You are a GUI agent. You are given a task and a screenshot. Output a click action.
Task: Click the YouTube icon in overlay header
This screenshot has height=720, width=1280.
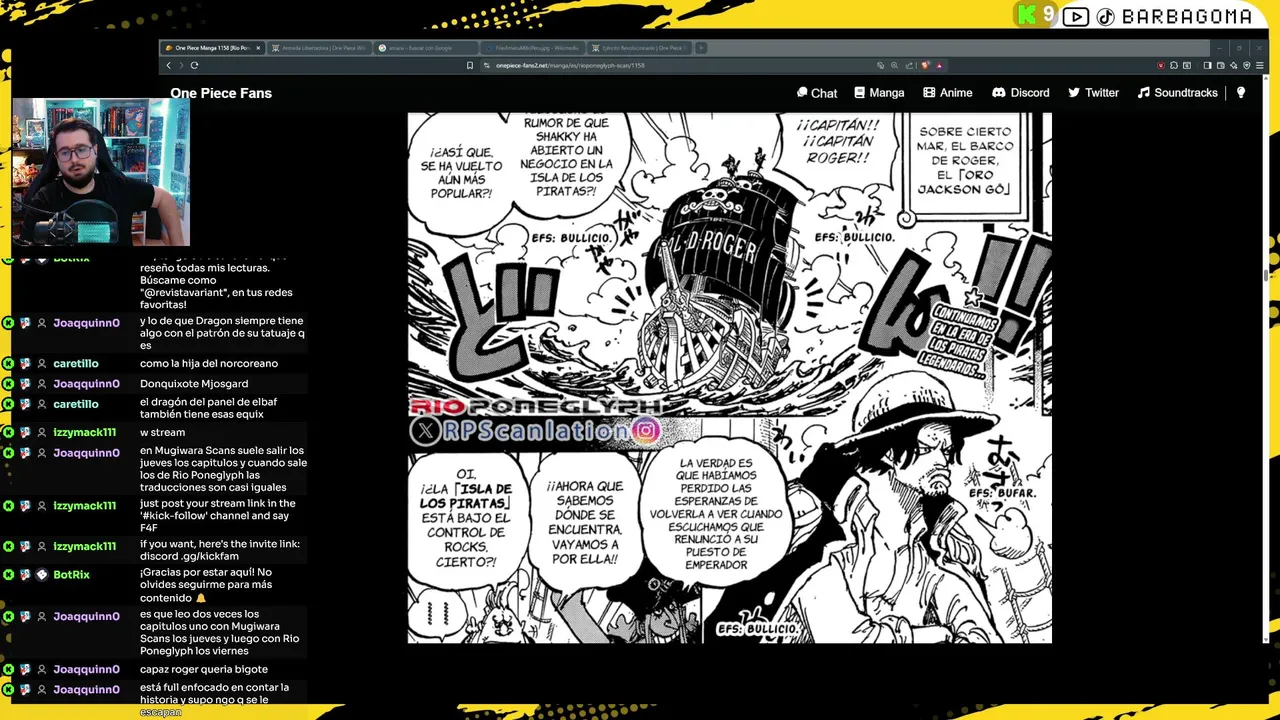(1076, 16)
